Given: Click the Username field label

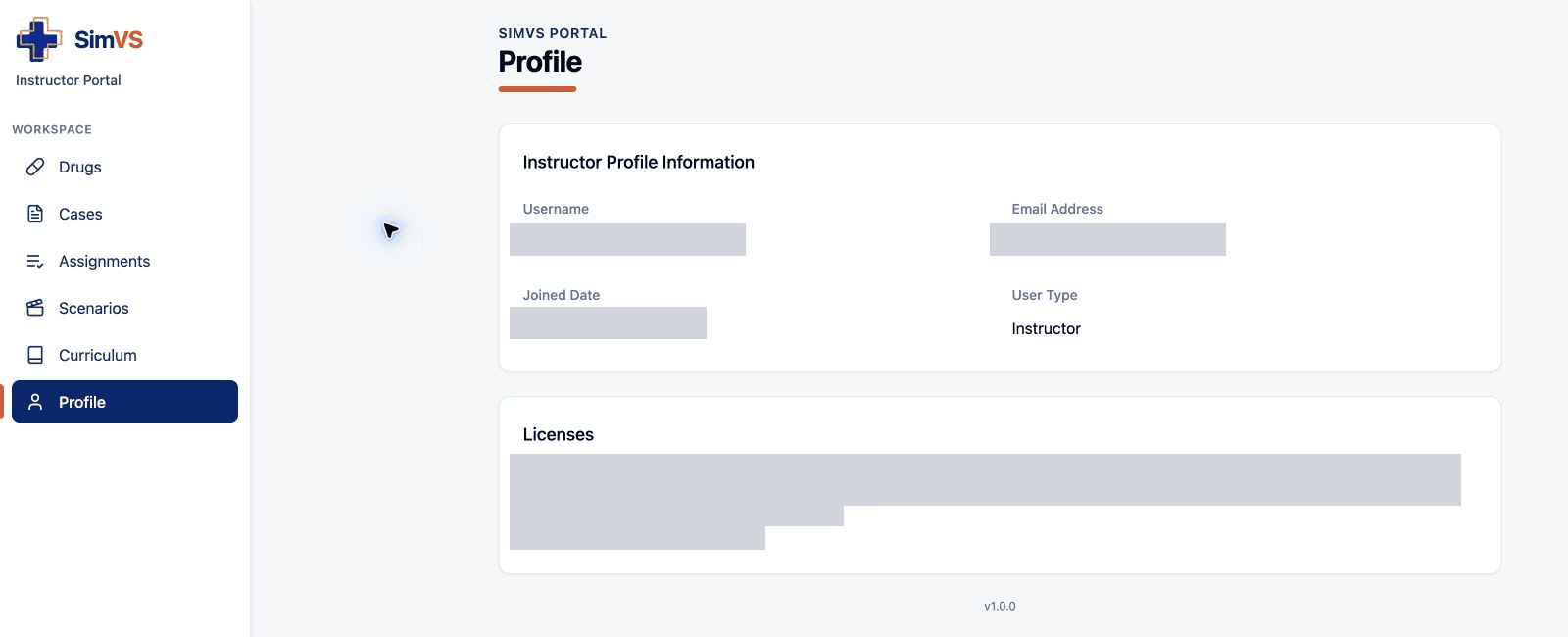Looking at the screenshot, I should (556, 209).
